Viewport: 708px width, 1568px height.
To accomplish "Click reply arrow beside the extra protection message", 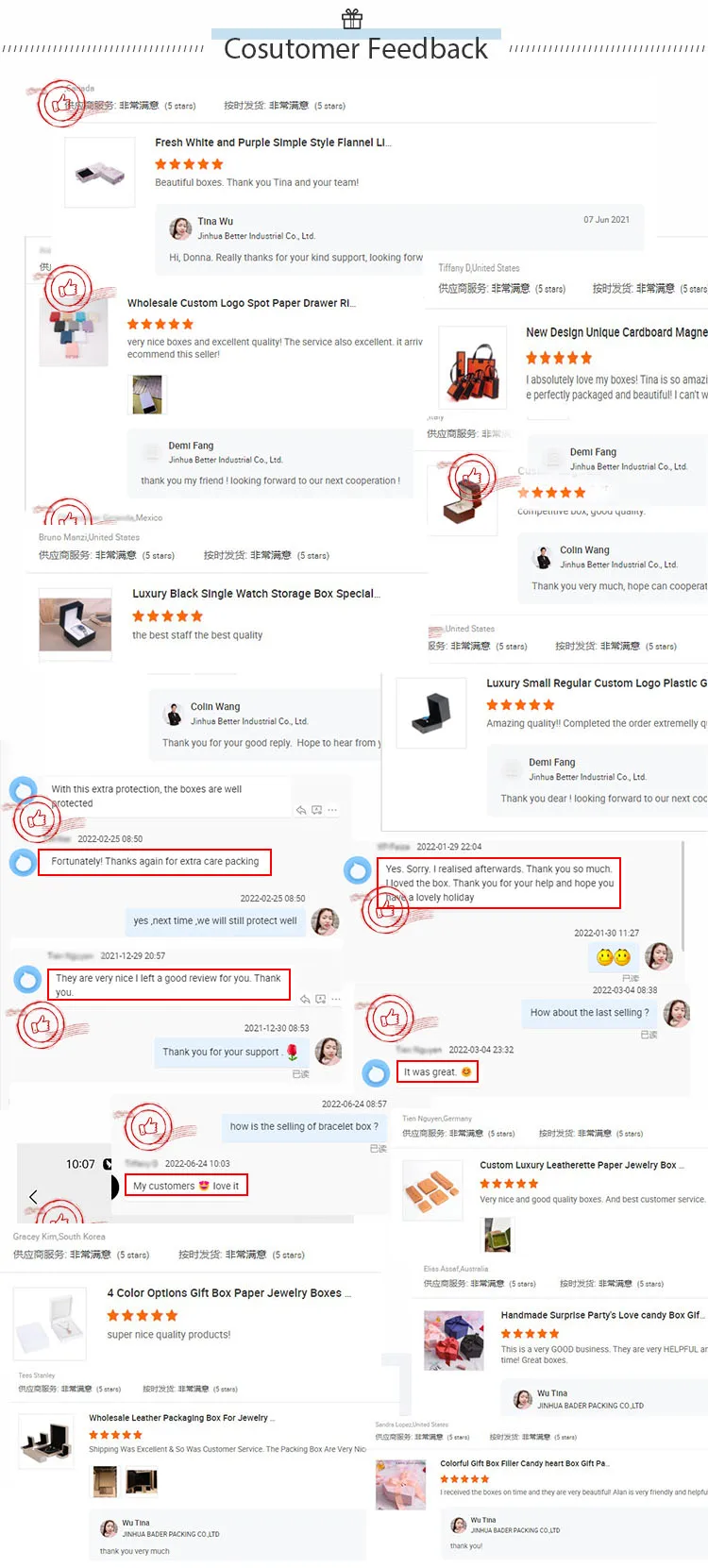I will [x=301, y=810].
